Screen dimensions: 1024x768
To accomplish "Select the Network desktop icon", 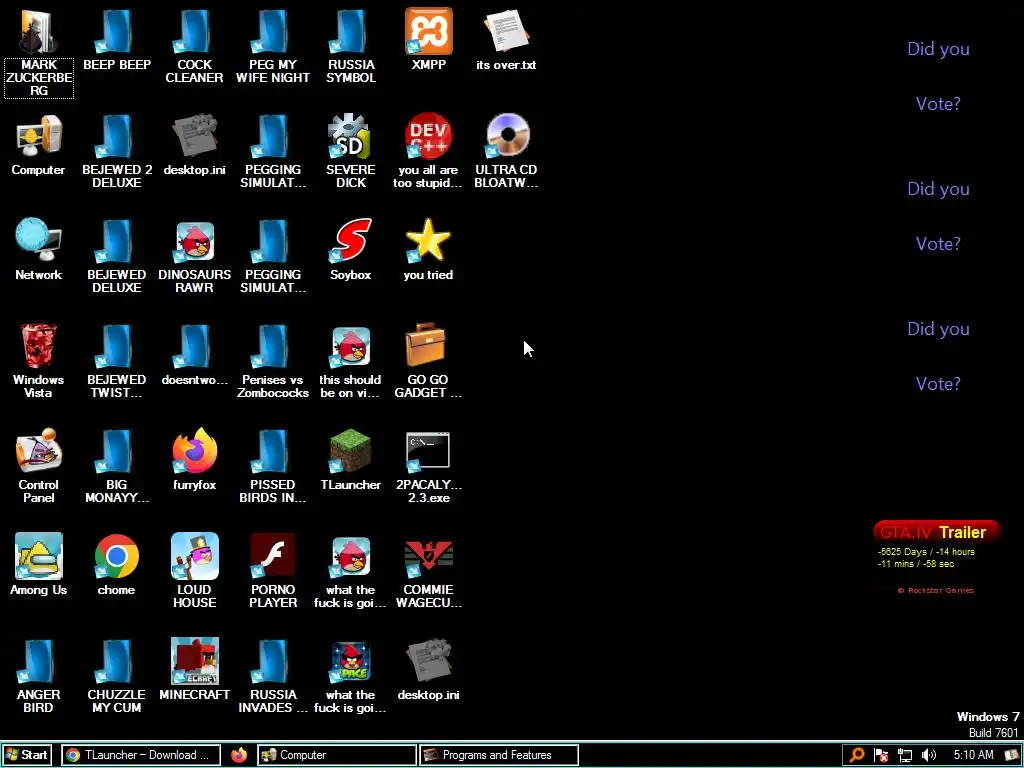I will click(x=39, y=242).
